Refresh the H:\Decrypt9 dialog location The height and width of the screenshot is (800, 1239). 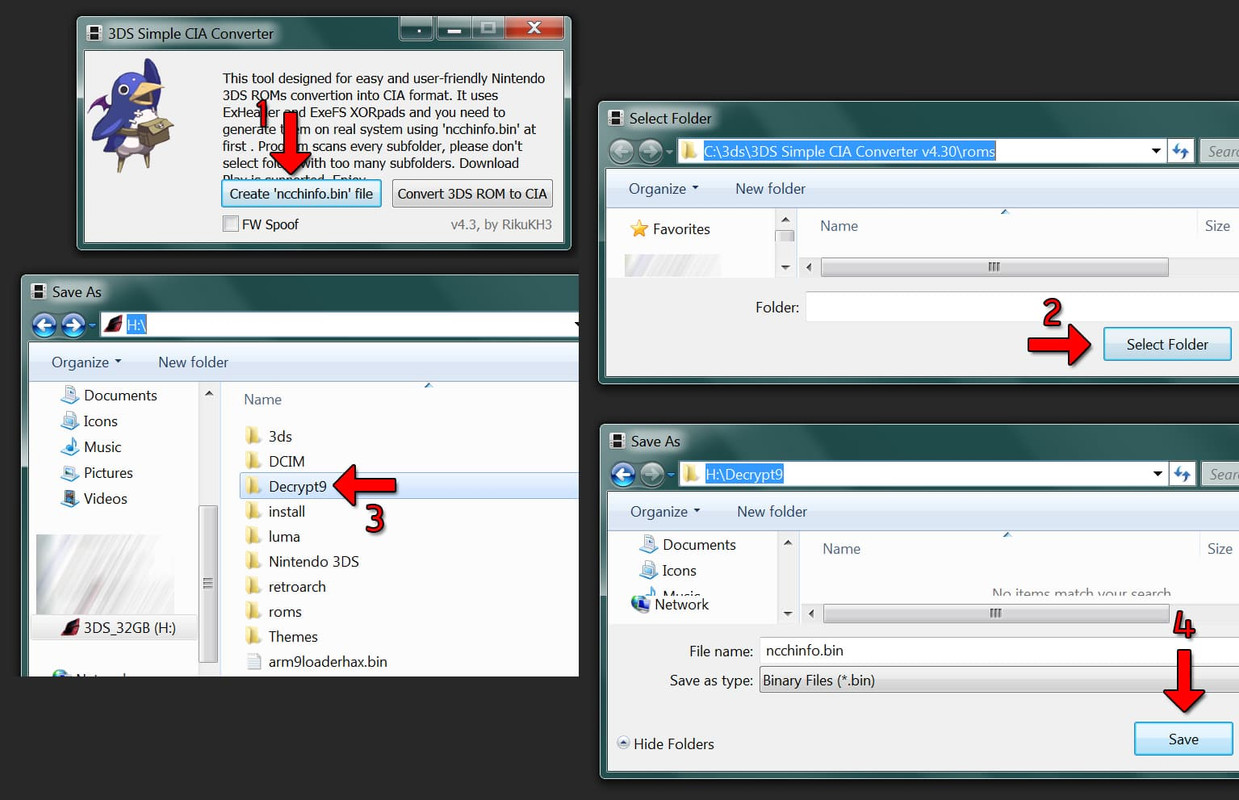pyautogui.click(x=1181, y=474)
